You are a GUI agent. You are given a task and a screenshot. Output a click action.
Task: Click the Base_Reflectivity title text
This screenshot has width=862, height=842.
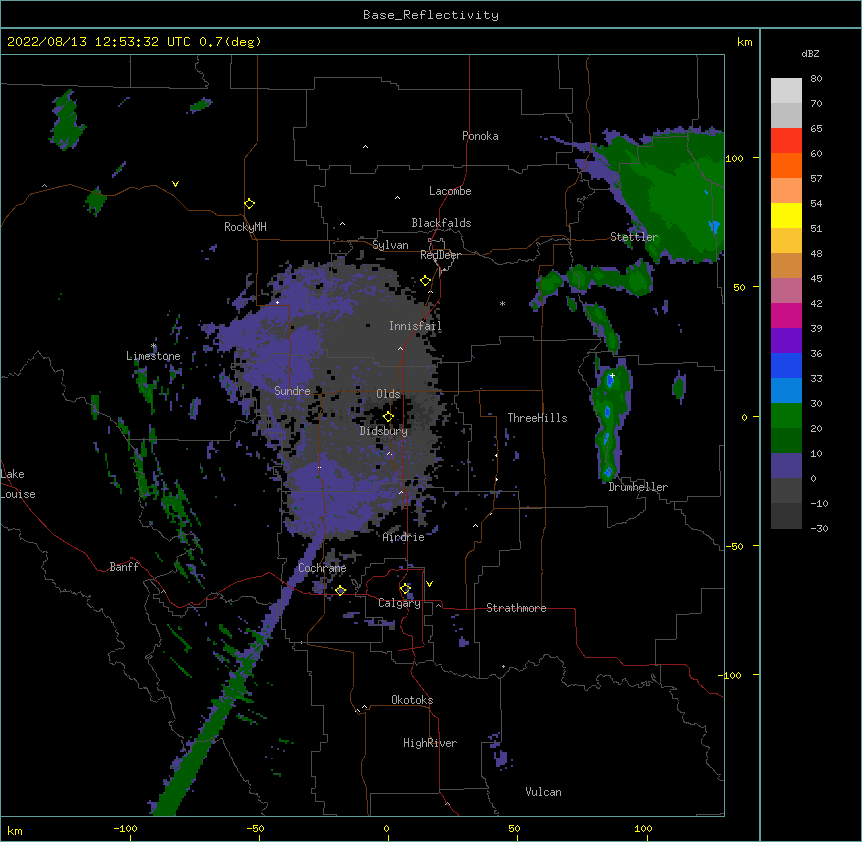coord(430,15)
